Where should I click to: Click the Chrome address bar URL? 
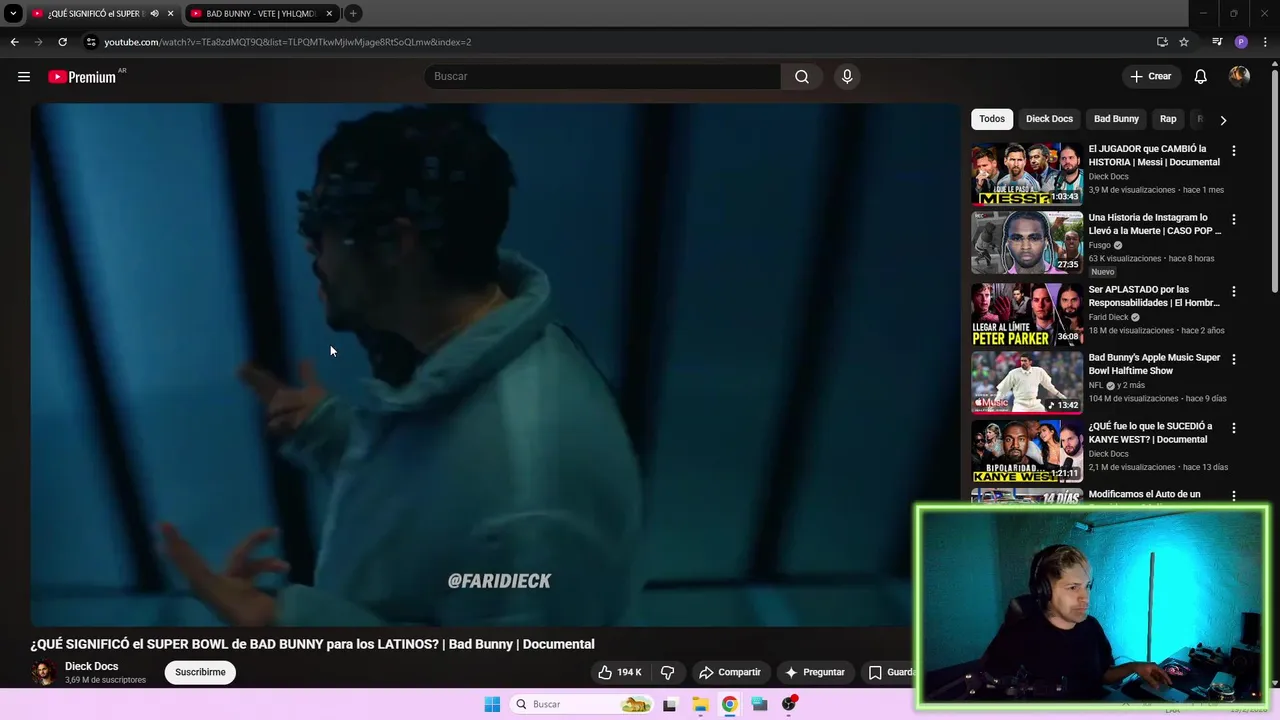pyautogui.click(x=288, y=42)
